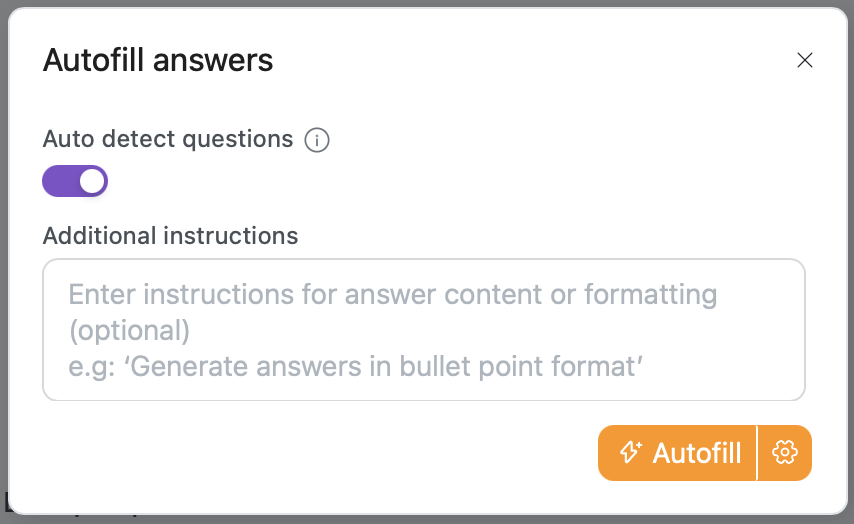854x524 pixels.
Task: Disable the Auto detect questions toggle
Action: tap(75, 181)
